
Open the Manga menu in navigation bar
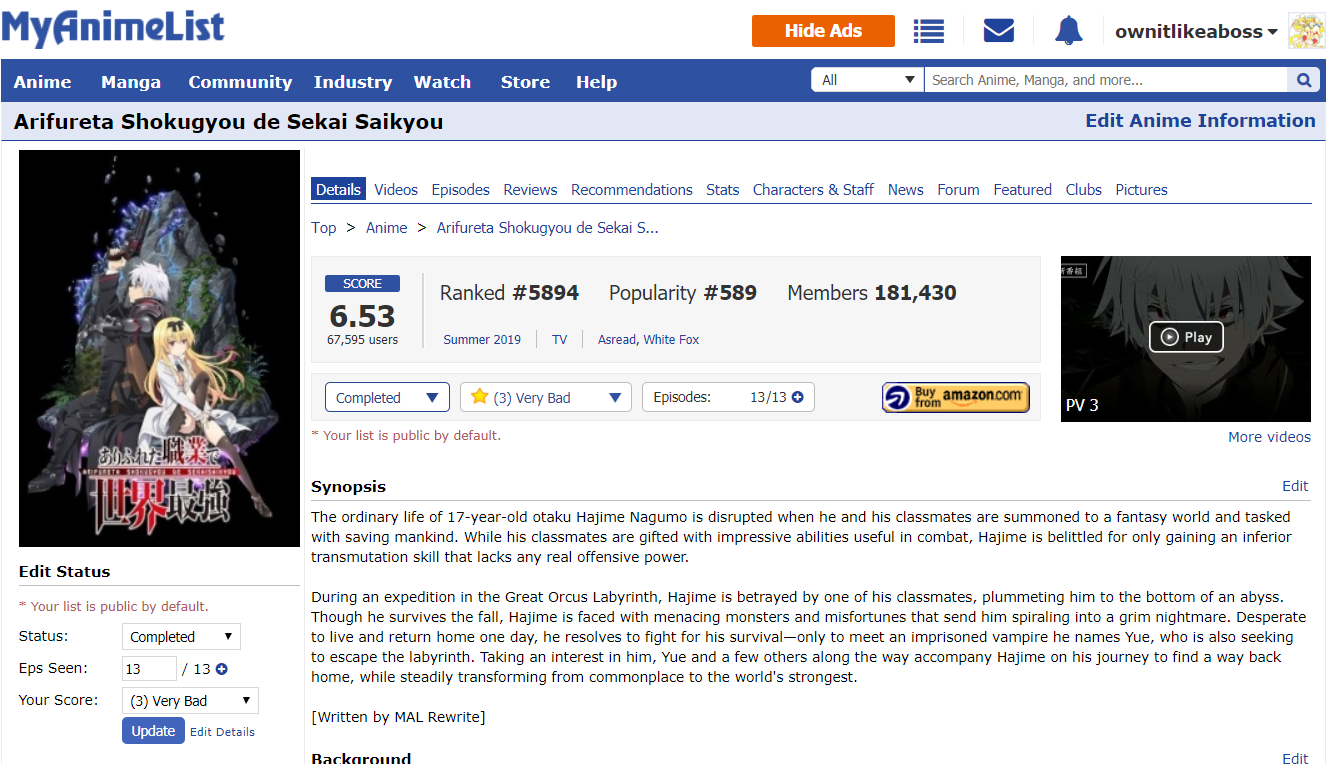[x=130, y=82]
